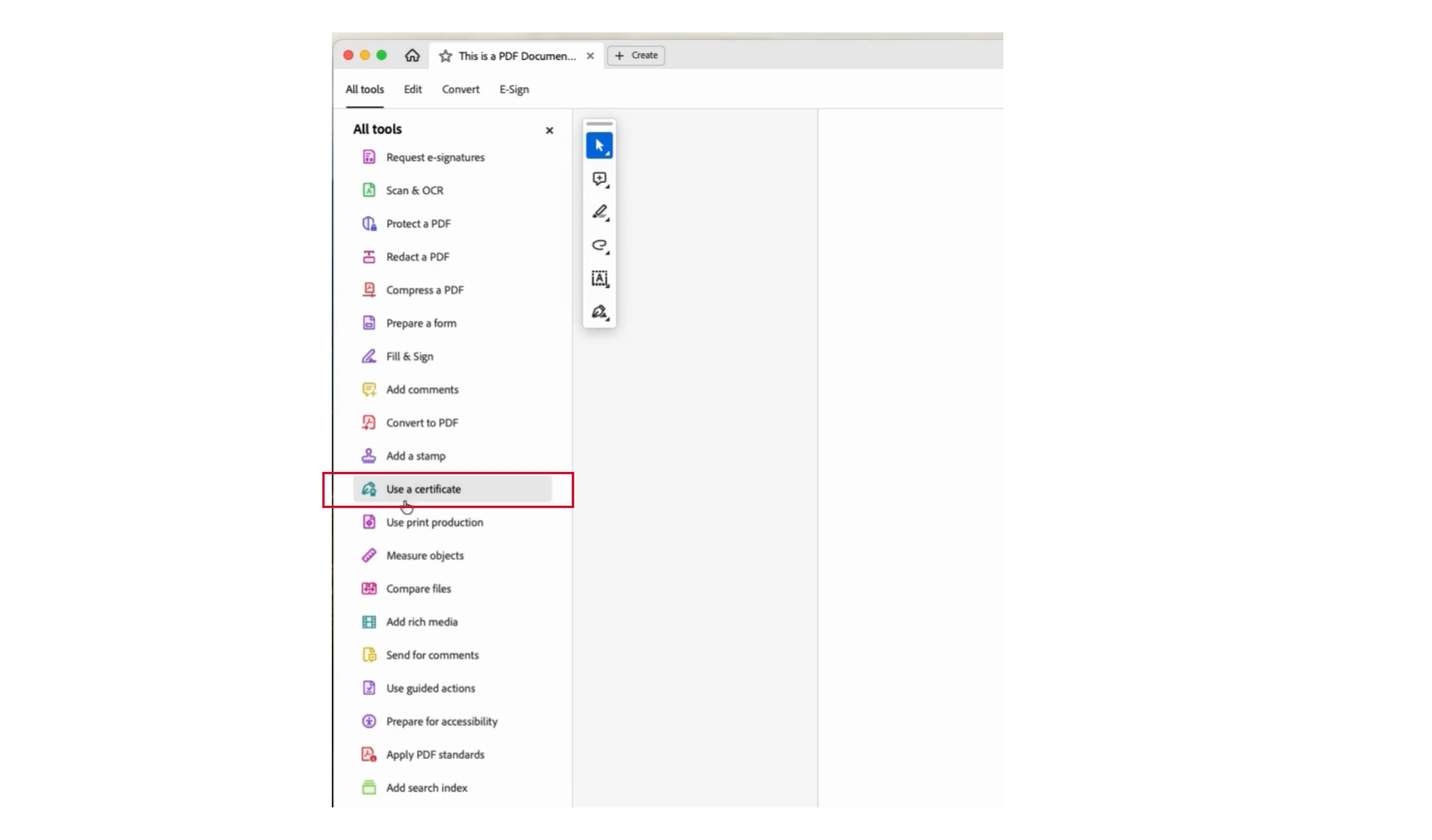Close the All tools panel
The width and height of the screenshot is (1432, 840).
pos(549,131)
